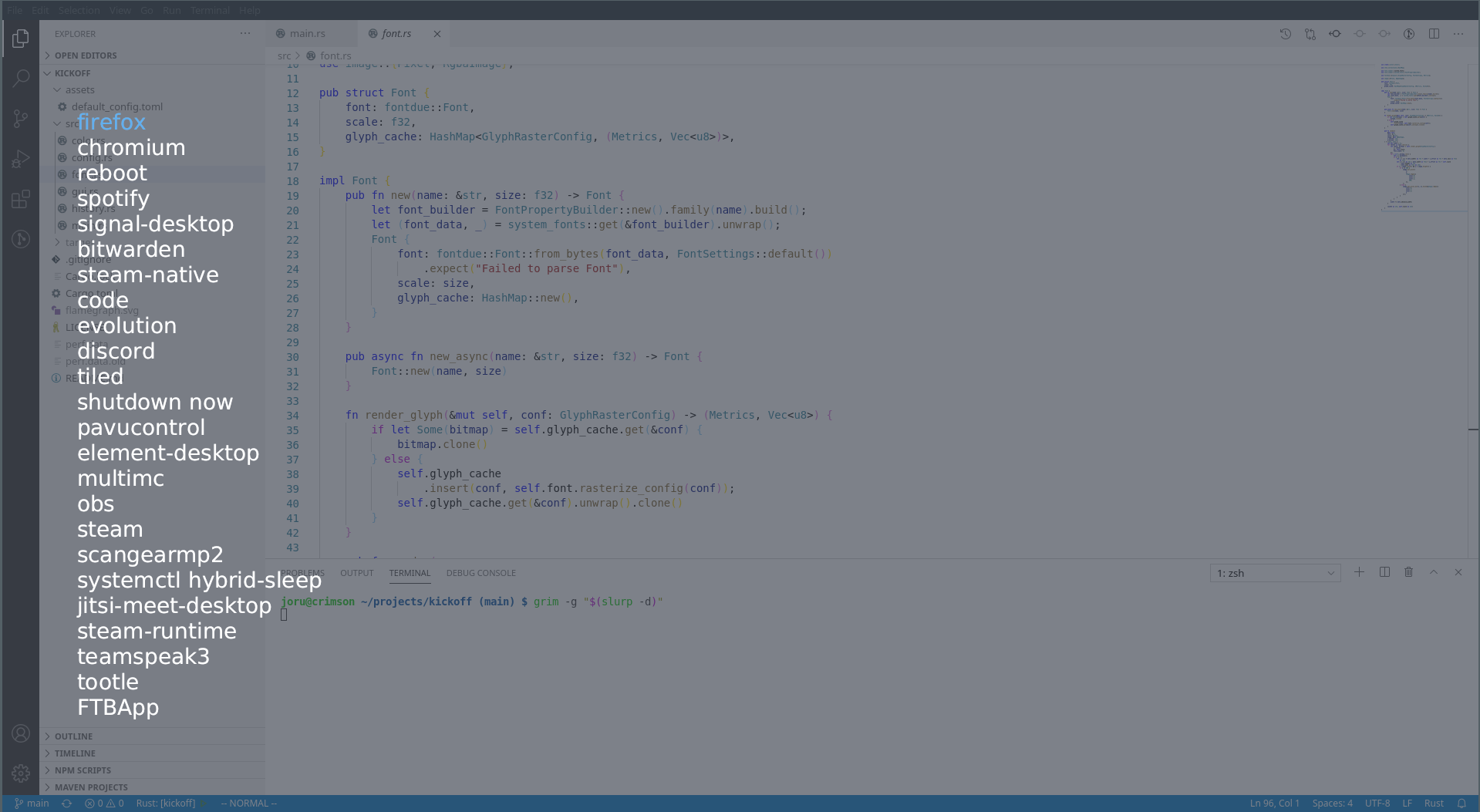
Task: Open the Source Control view
Action: tap(21, 119)
